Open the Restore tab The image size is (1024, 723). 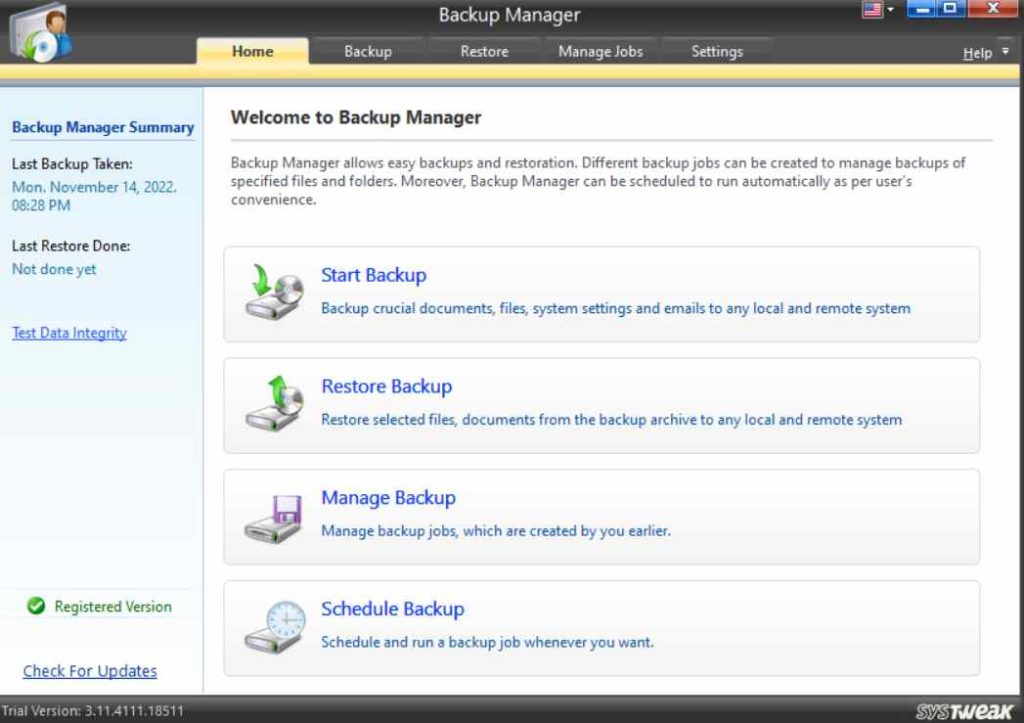pos(484,51)
